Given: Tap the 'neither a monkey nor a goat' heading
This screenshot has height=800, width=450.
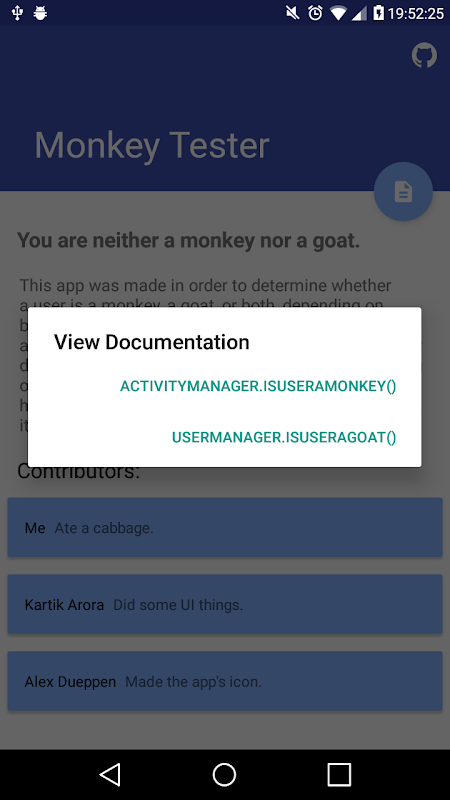Looking at the screenshot, I should click(x=188, y=240).
